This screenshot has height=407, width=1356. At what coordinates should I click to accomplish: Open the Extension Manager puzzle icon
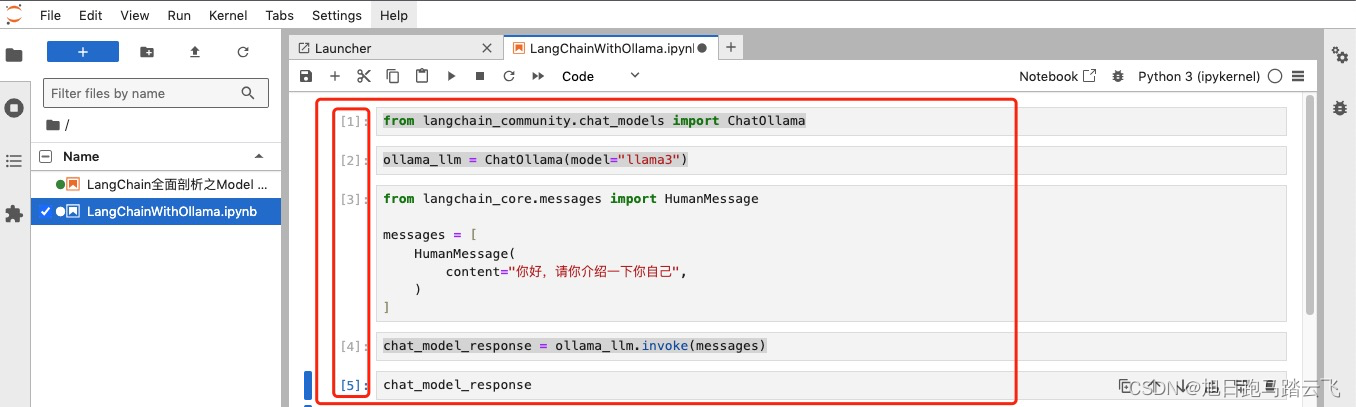(14, 214)
